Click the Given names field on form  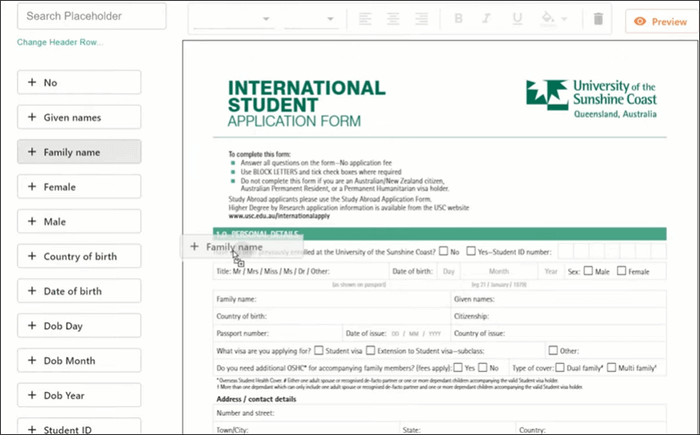point(558,299)
